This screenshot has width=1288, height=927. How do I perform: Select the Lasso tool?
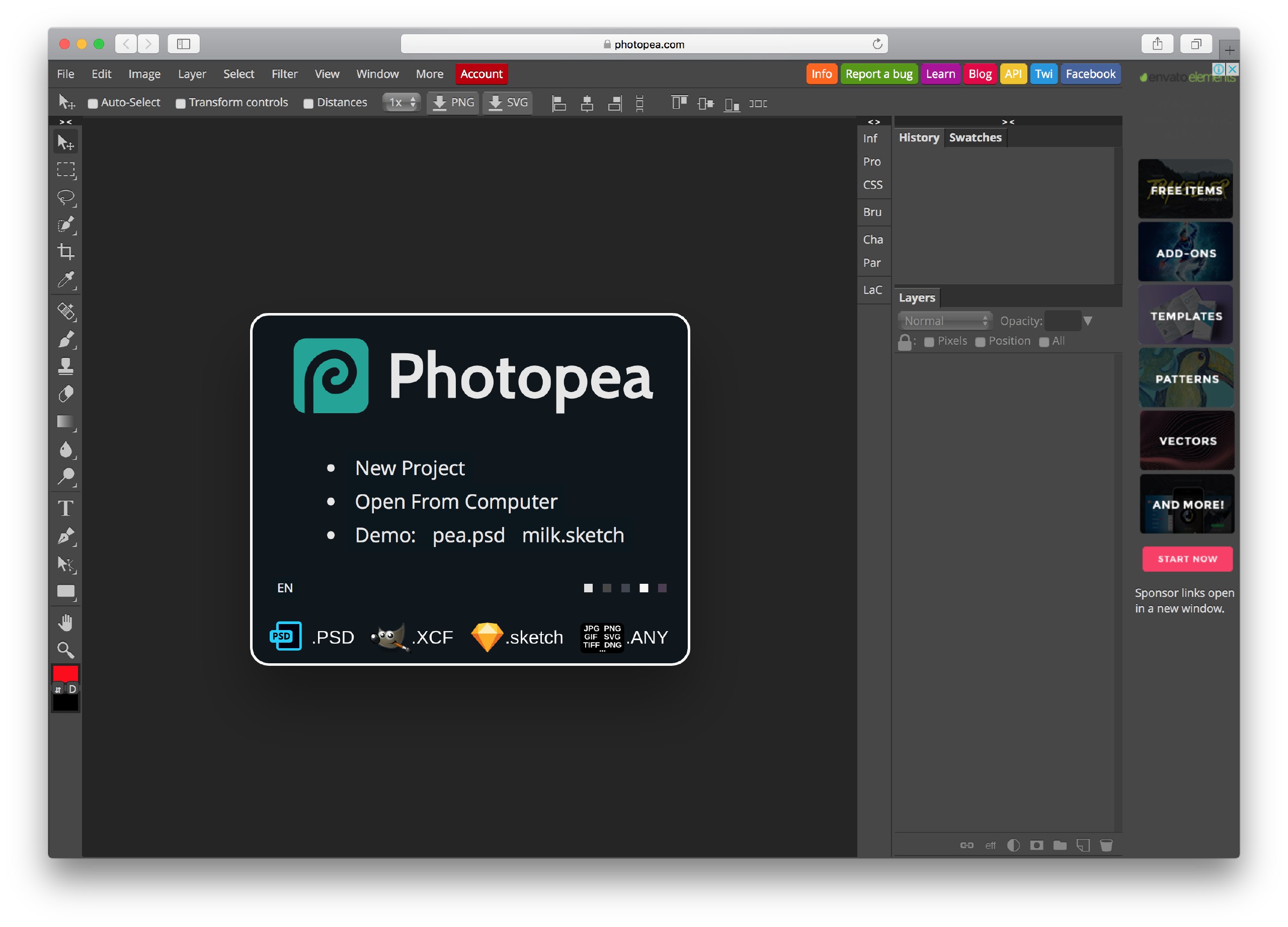66,197
